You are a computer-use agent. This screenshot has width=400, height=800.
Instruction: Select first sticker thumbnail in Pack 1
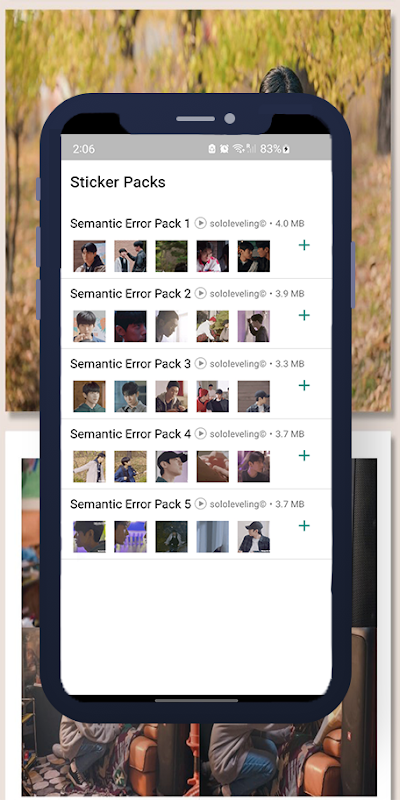pos(89,256)
